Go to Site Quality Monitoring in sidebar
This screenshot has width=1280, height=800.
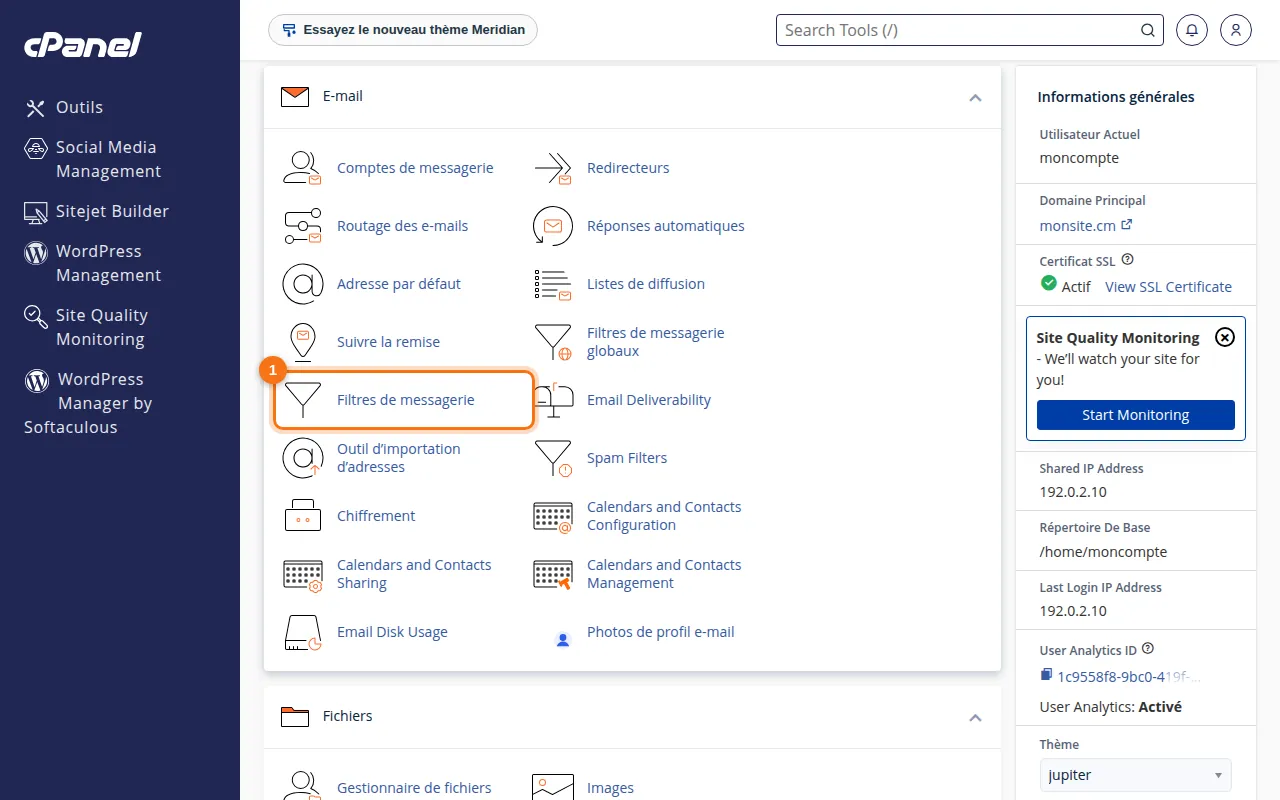click(x=86, y=327)
